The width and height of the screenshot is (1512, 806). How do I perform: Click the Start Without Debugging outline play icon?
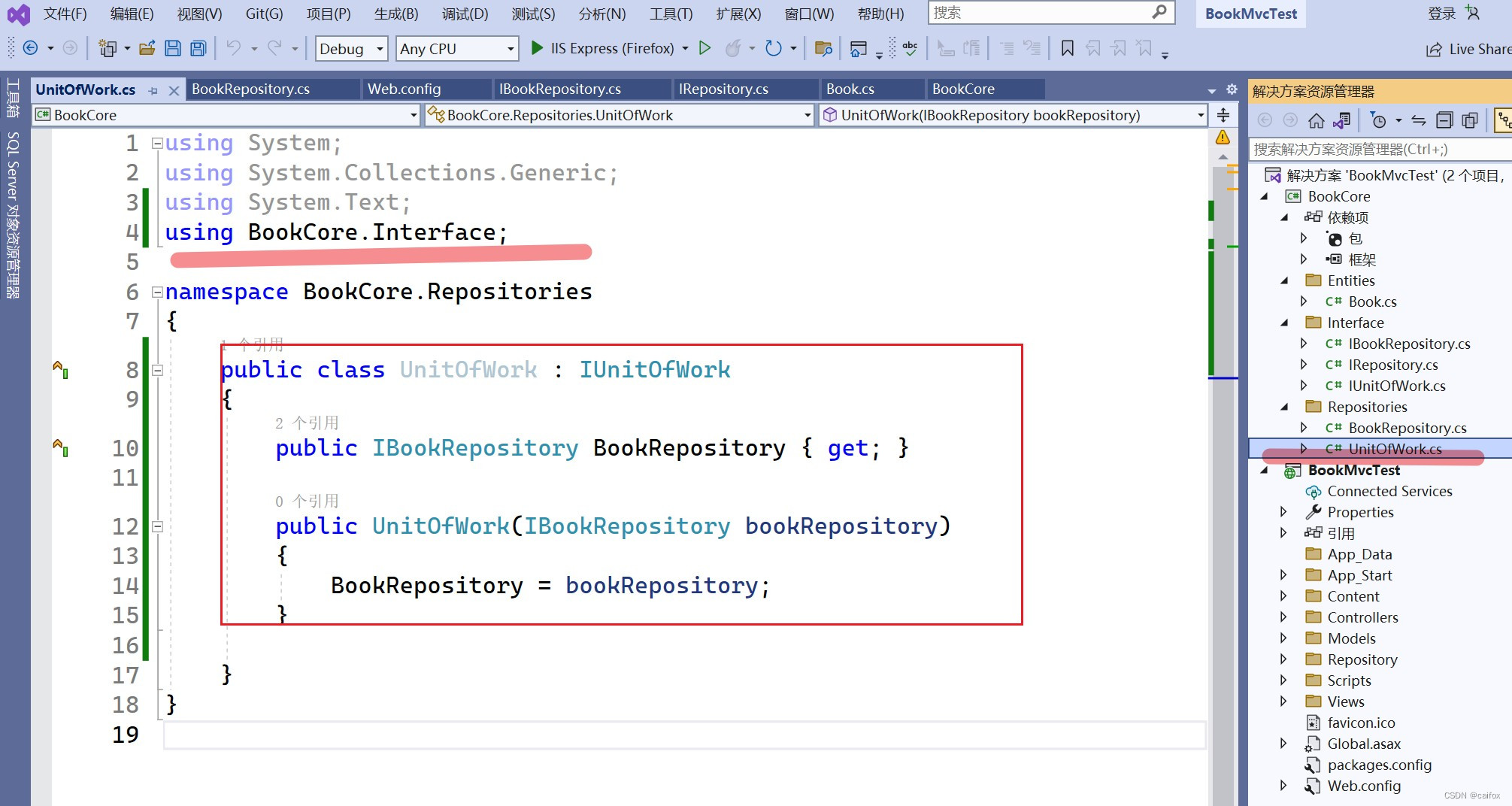(x=704, y=49)
